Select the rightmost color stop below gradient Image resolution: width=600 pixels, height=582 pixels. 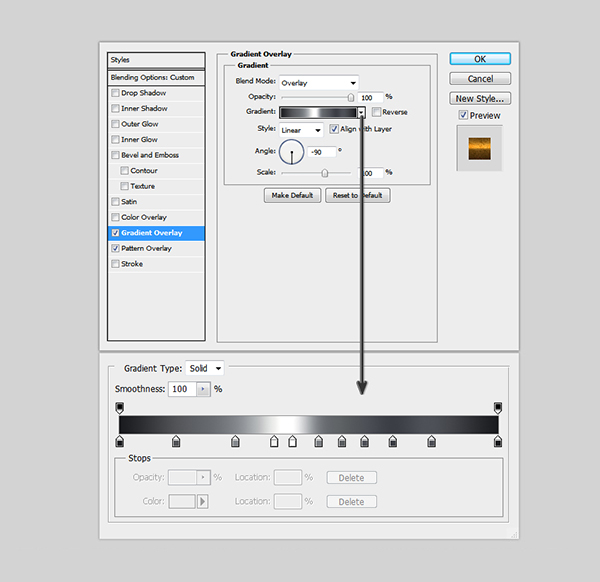[498, 441]
